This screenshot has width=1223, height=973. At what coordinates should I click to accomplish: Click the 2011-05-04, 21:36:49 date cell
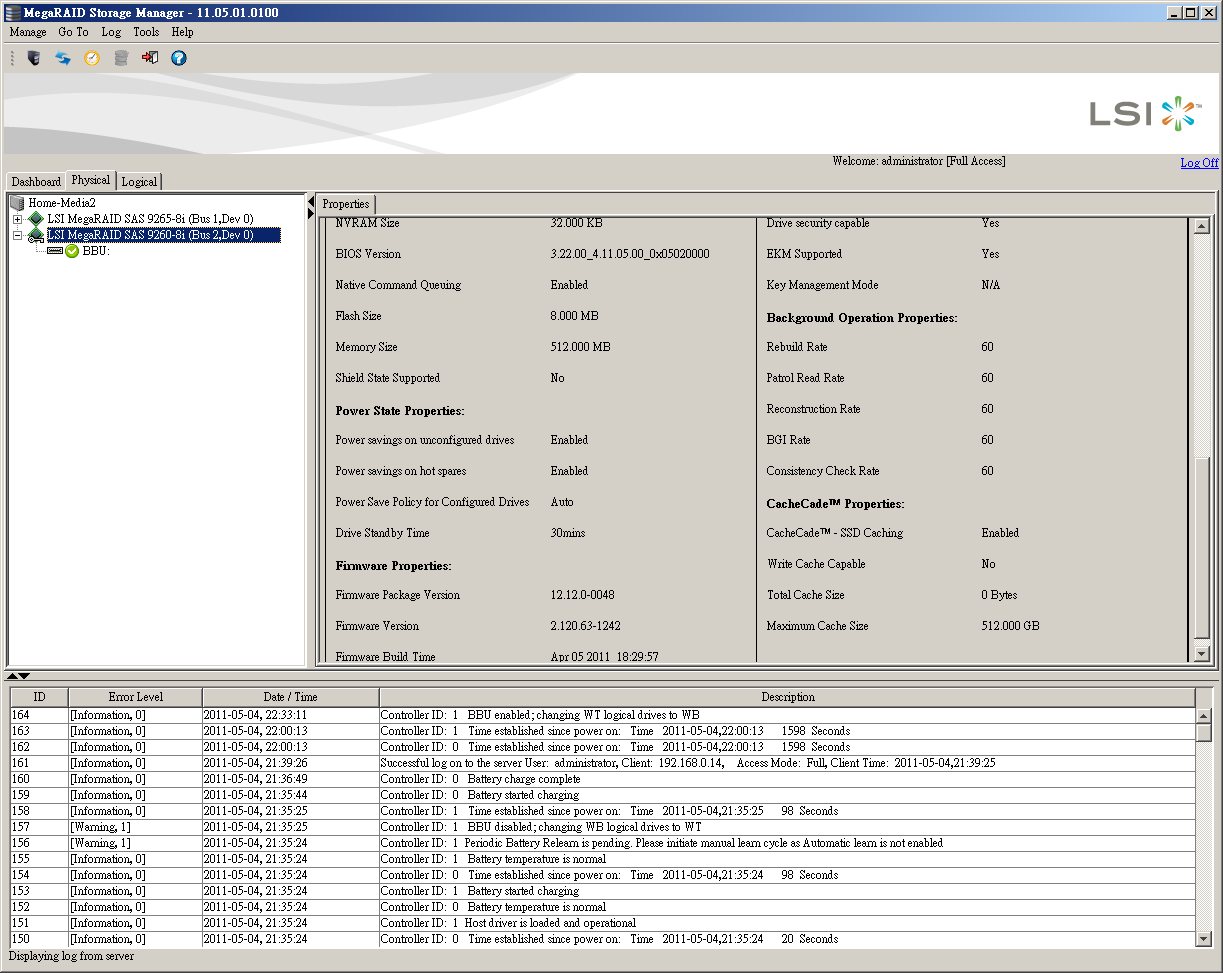290,779
